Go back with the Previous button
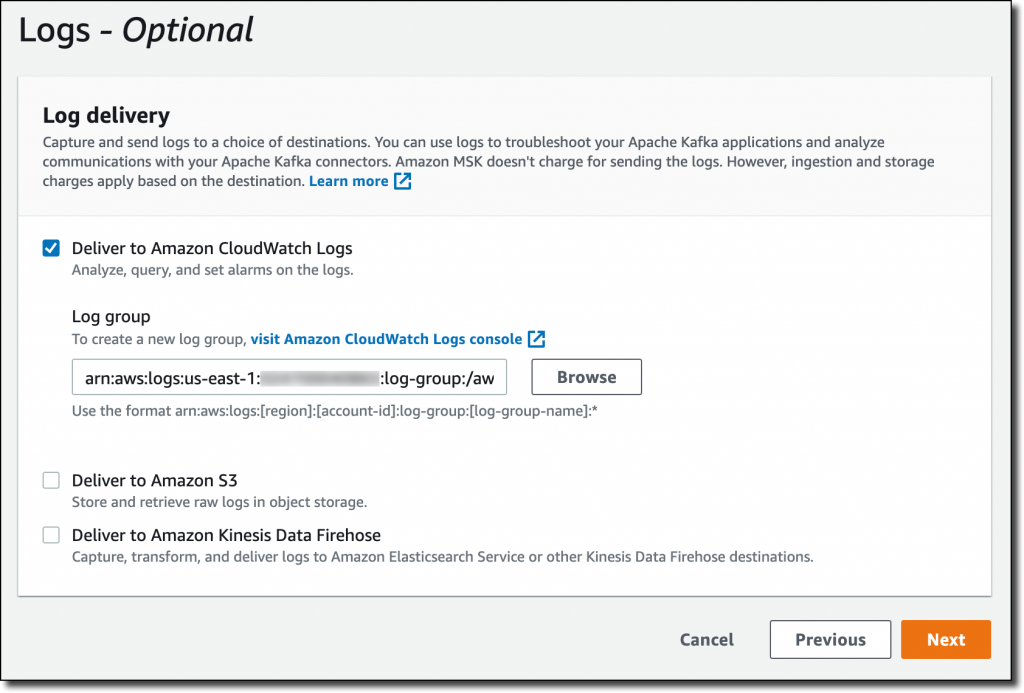 click(x=830, y=640)
